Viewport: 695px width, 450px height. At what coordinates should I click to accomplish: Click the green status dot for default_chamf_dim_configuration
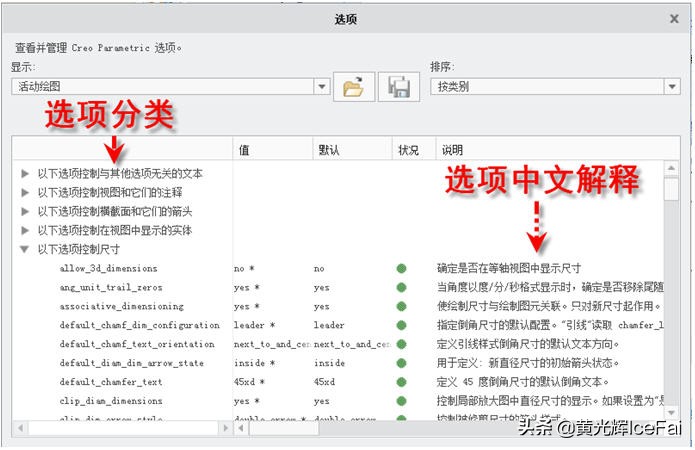[402, 325]
